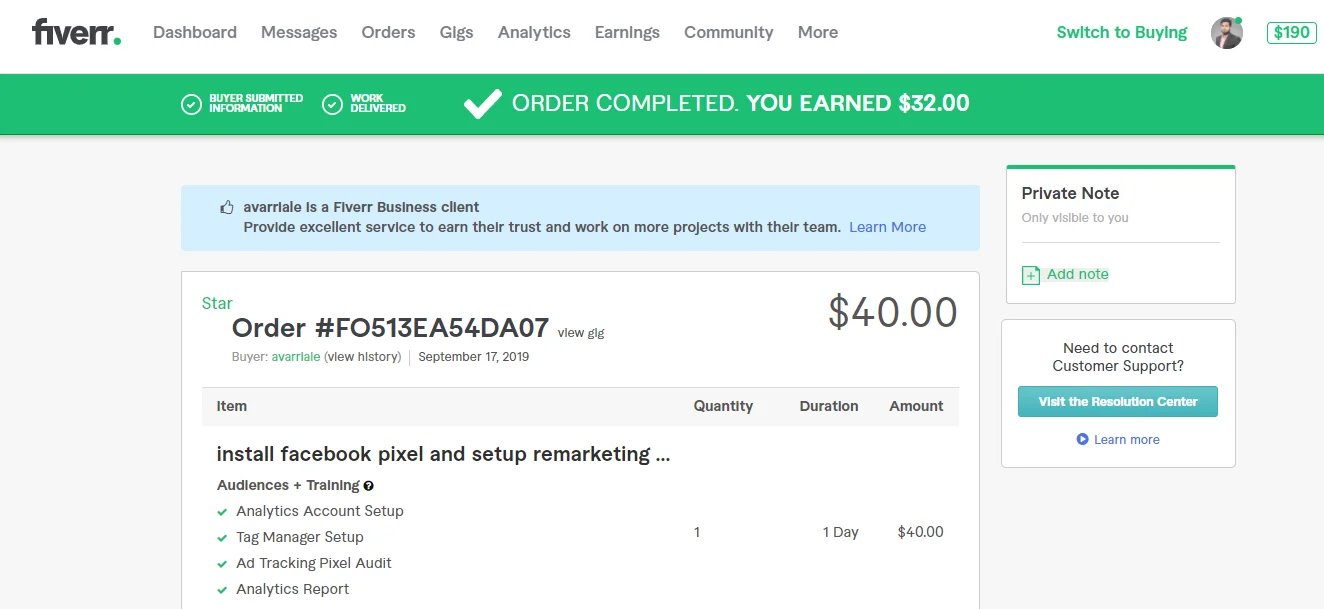Click the plus icon beside Add note

point(1031,275)
